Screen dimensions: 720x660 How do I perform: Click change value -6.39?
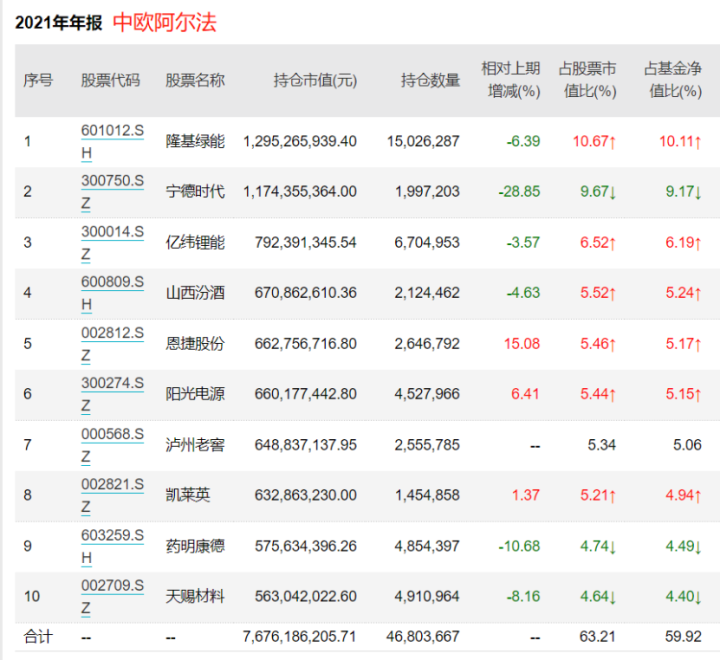pos(523,141)
